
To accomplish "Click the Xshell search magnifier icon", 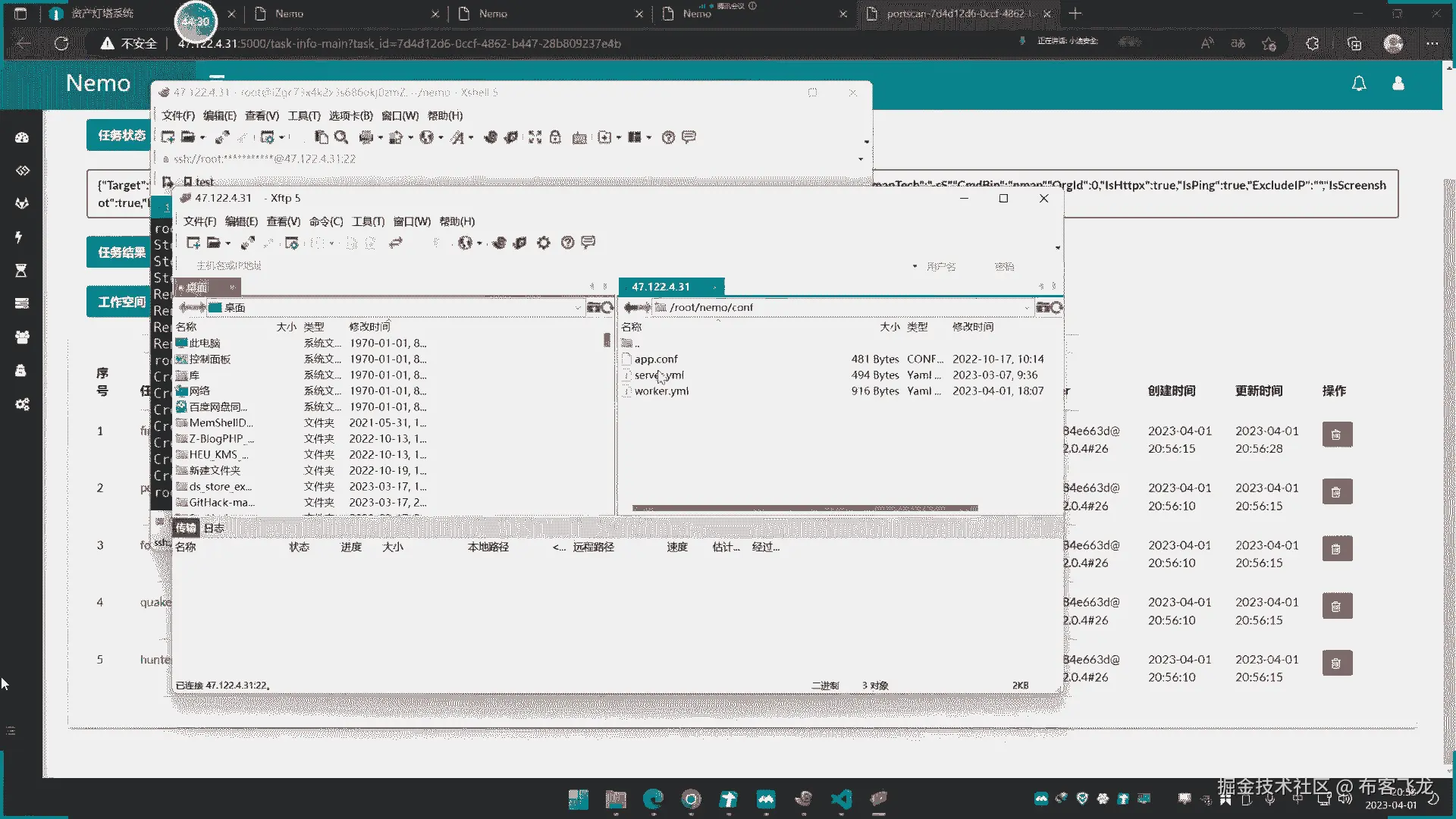I will coord(341,137).
